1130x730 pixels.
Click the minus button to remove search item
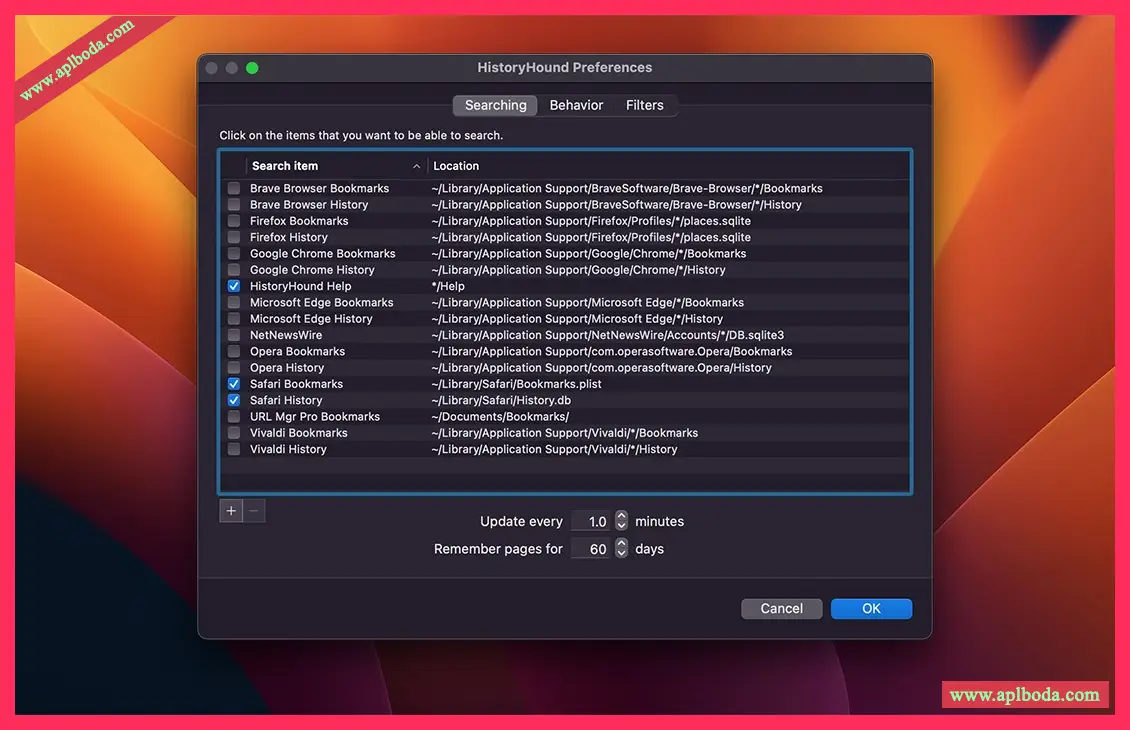(254, 511)
